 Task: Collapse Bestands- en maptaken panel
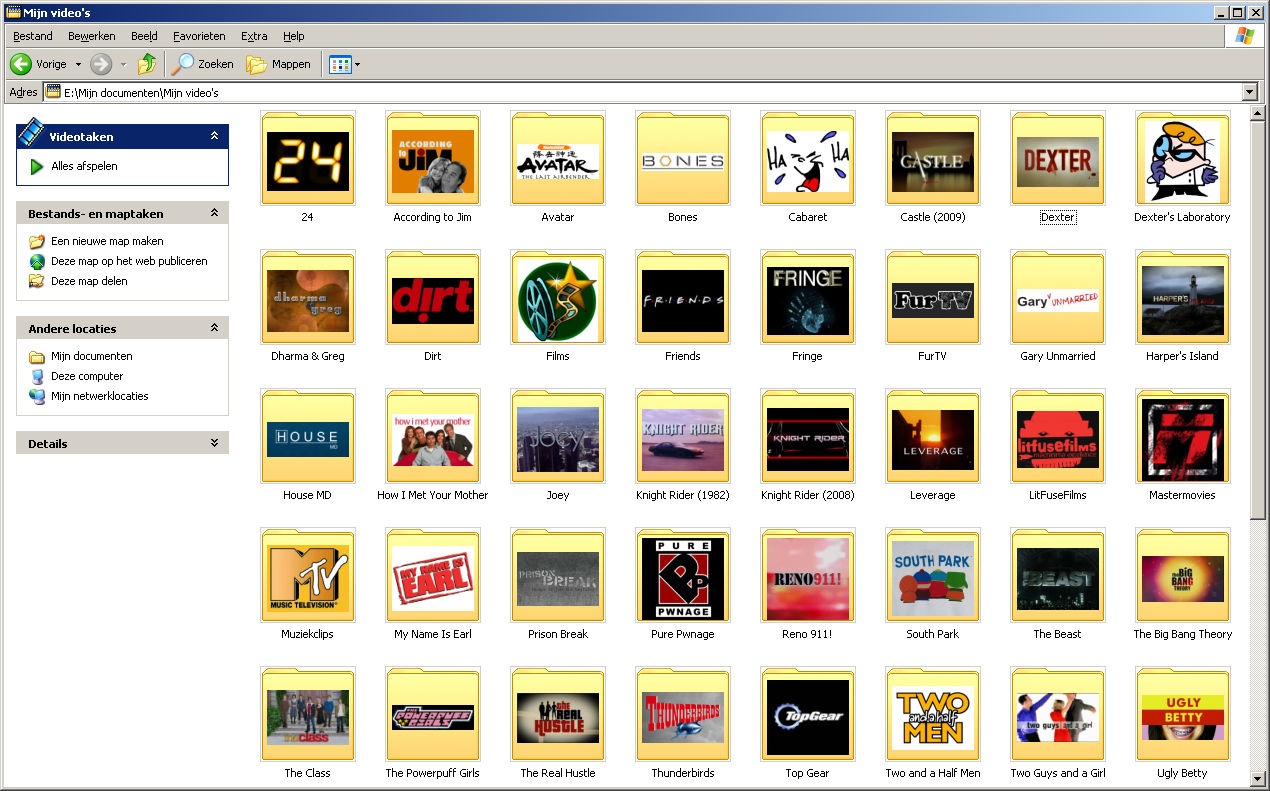(x=214, y=213)
